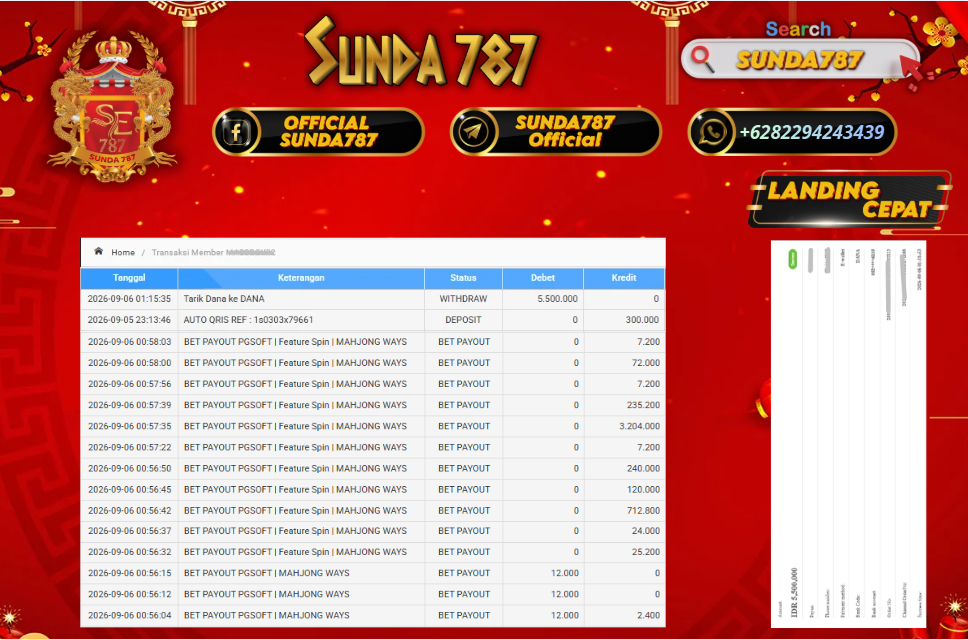968x640 pixels.
Task: Select date cell 2026-09-06 00:56:42
Action: tap(129, 510)
